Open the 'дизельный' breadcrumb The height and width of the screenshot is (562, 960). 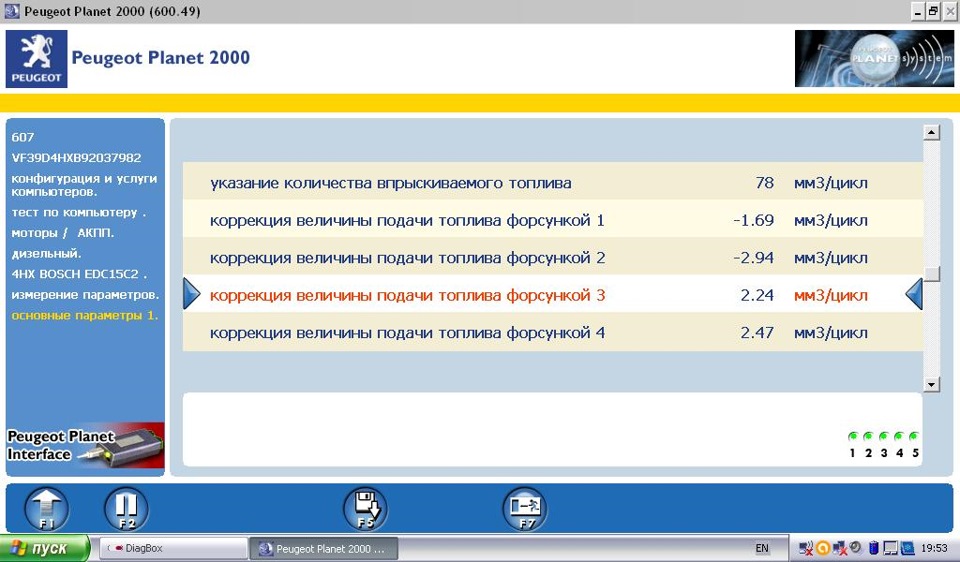coord(46,253)
